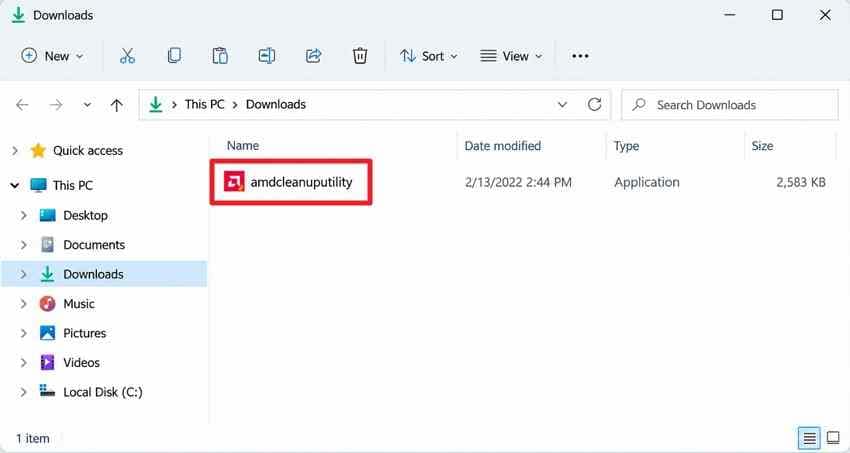
Task: Expand the Downloads tree node
Action: click(x=23, y=274)
